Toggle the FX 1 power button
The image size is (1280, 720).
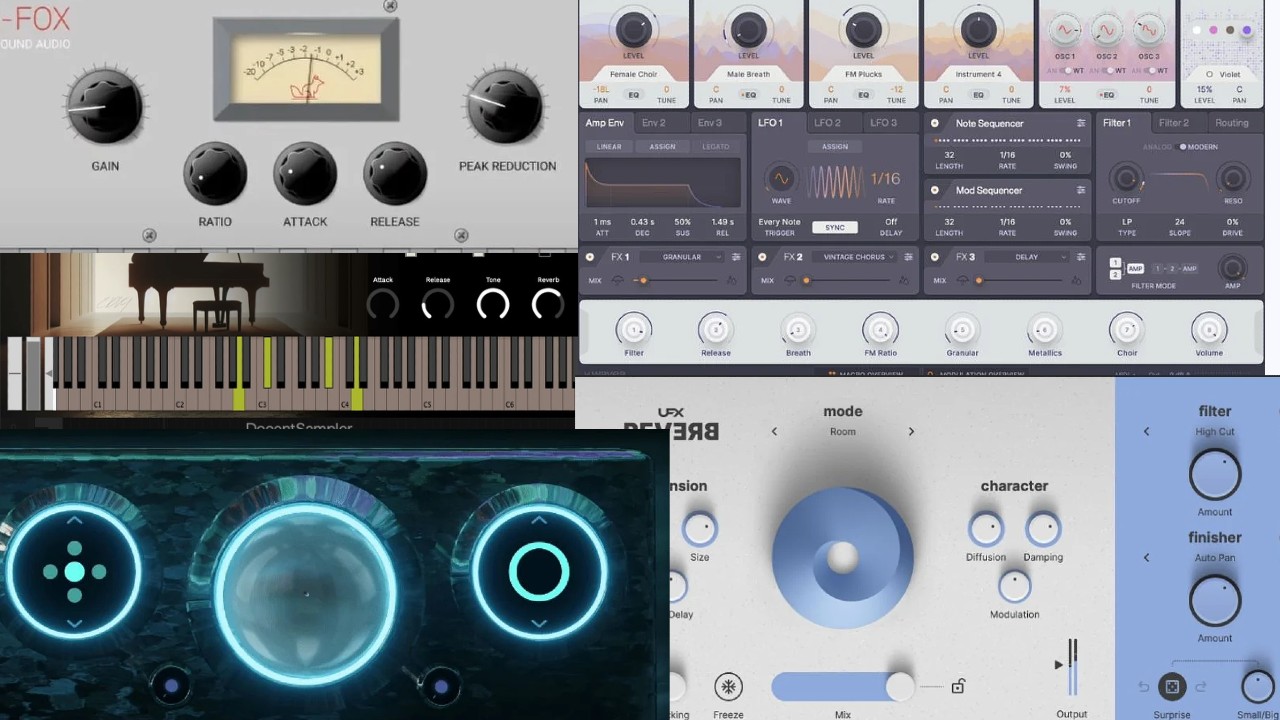coord(590,257)
